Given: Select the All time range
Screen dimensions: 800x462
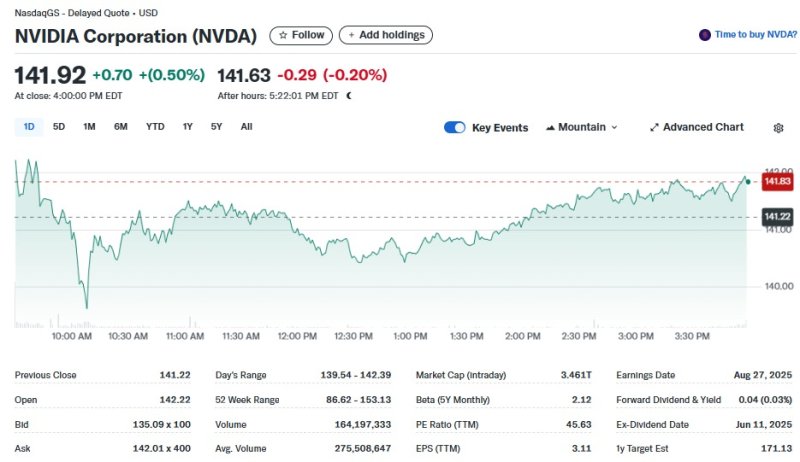Looking at the screenshot, I should (246, 127).
